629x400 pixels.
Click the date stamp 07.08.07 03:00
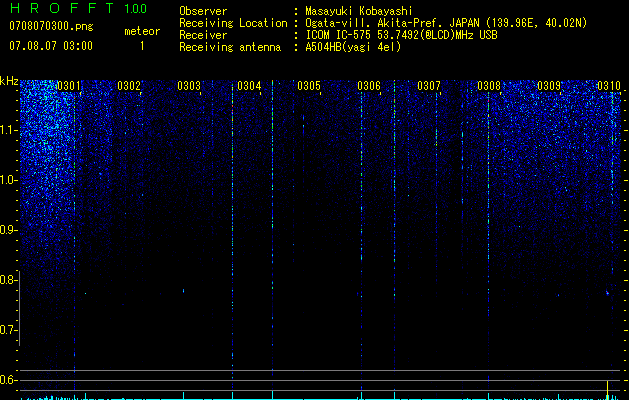click(x=51, y=45)
